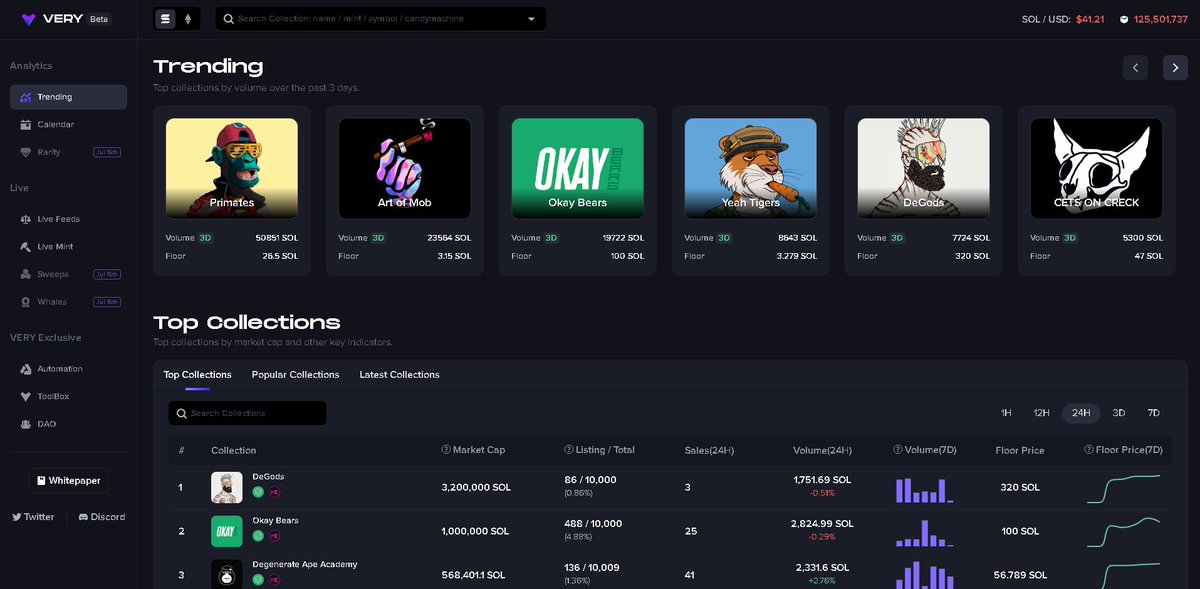Sort by the Floor Price column header

(1020, 450)
